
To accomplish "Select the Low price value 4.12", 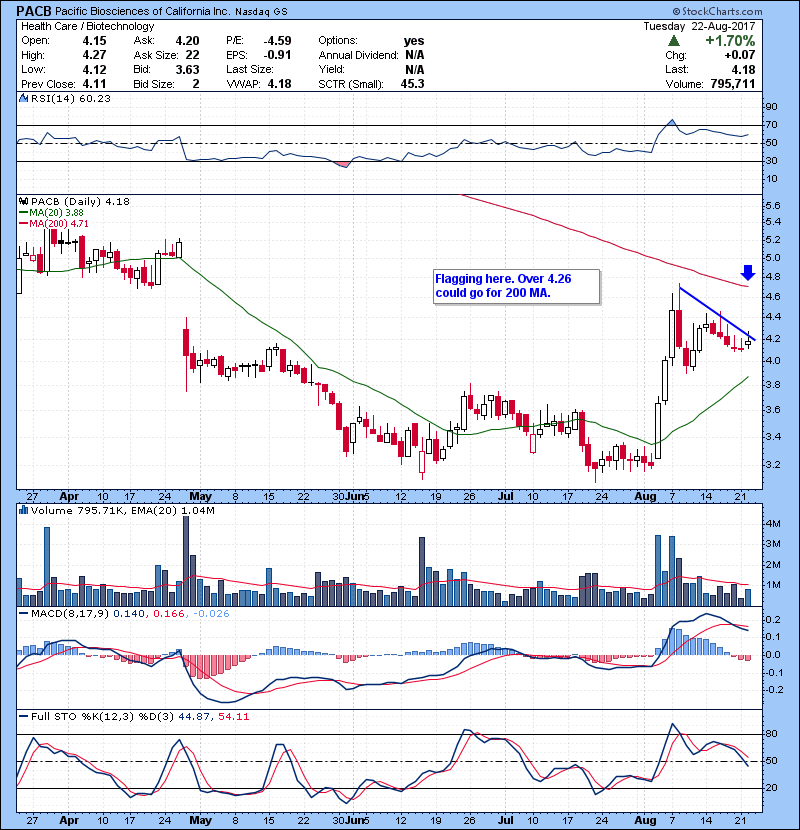I will (94, 69).
